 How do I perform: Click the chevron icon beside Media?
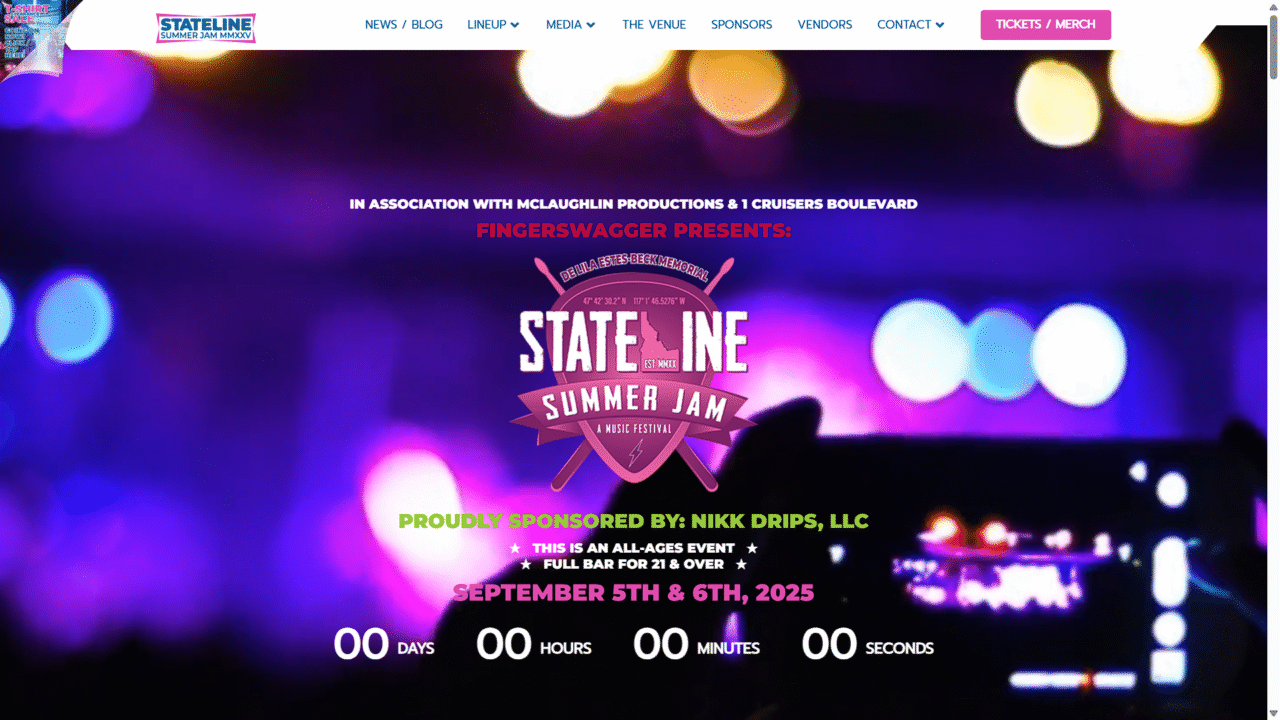click(591, 25)
